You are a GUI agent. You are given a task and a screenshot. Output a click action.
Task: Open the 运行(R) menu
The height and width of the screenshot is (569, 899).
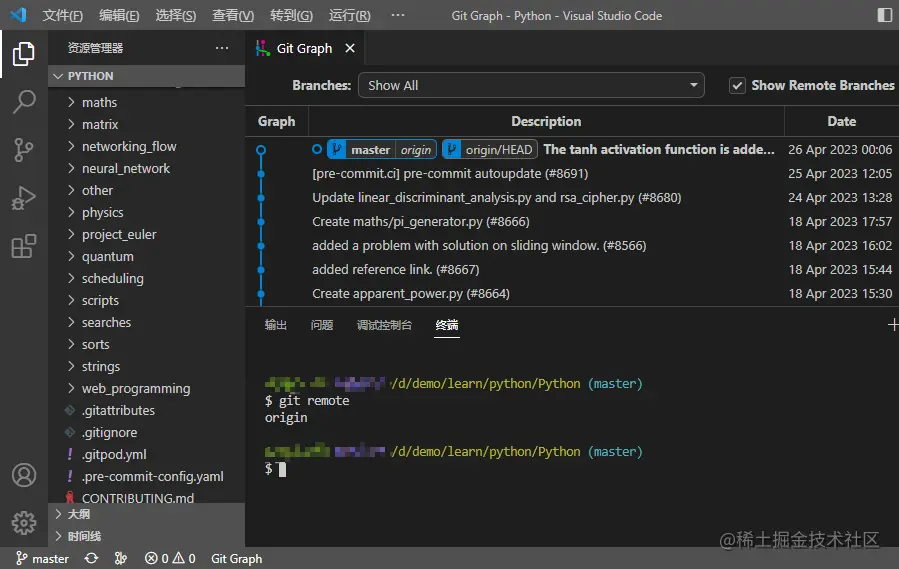point(349,16)
